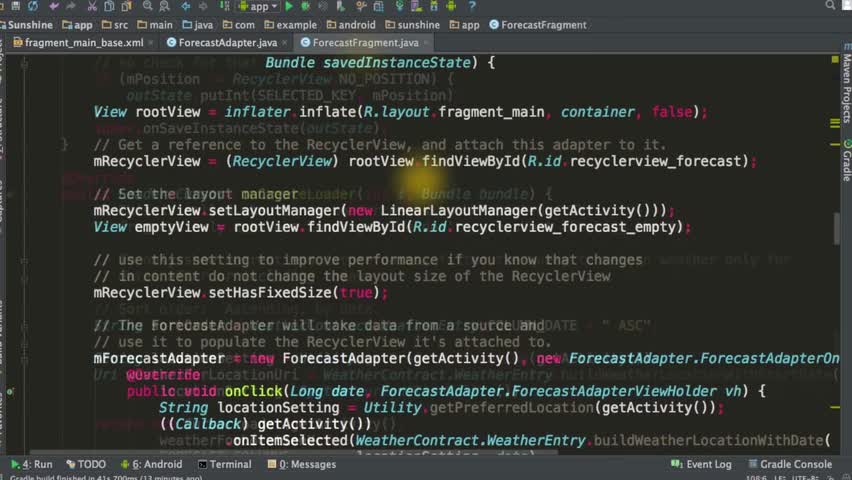Open the Gradle Console panel
Image resolution: width=852 pixels, height=480 pixels.
790,464
